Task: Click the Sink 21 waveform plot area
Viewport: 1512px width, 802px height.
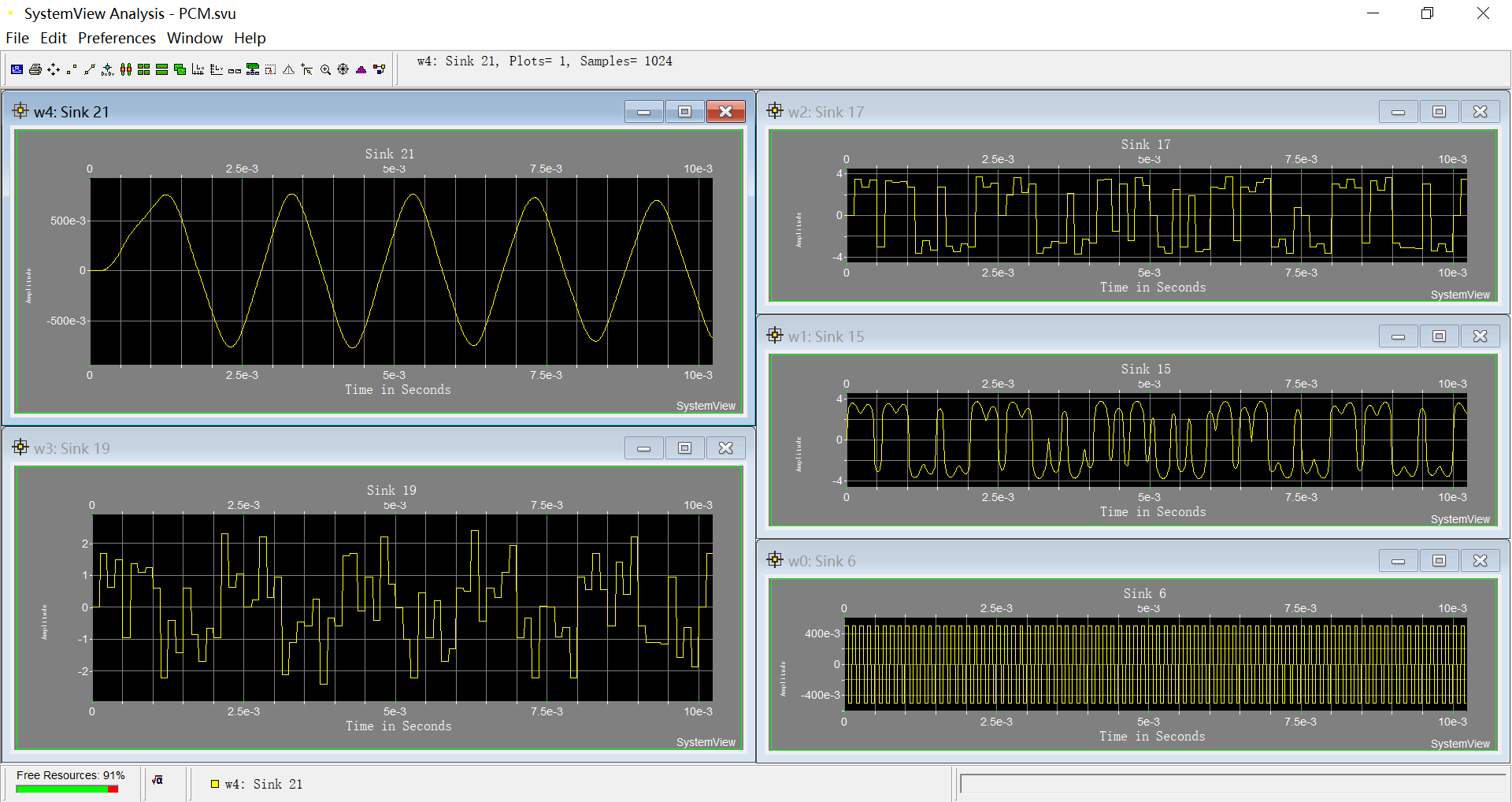Action: [402, 271]
